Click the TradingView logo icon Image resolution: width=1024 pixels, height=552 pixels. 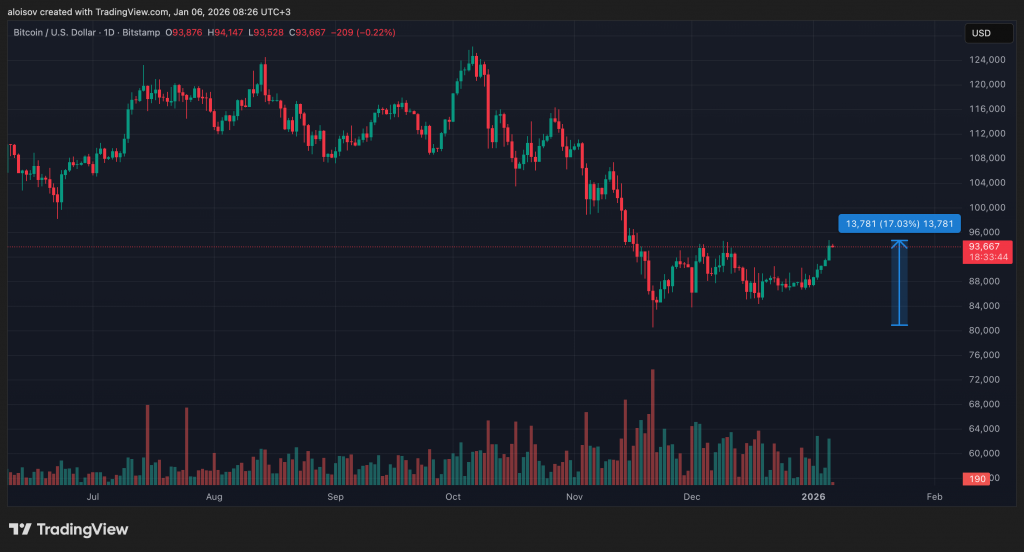coord(20,529)
